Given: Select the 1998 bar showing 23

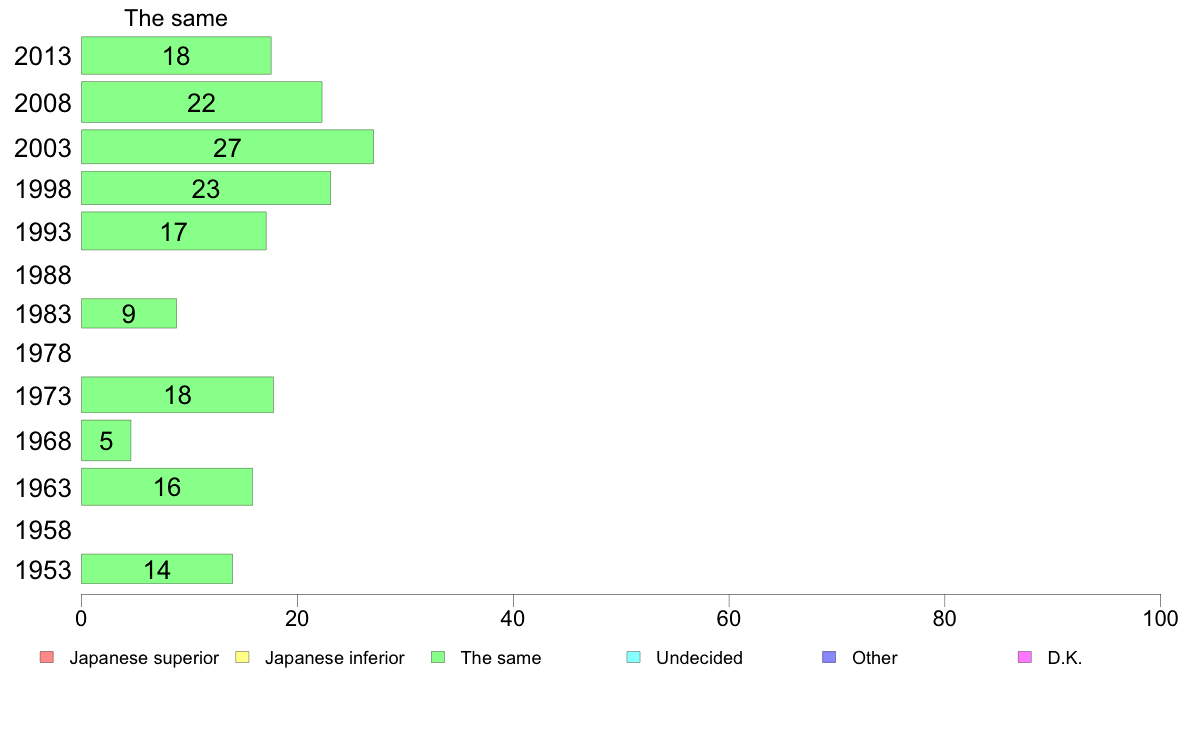Looking at the screenshot, I should pyautogui.click(x=205, y=188).
